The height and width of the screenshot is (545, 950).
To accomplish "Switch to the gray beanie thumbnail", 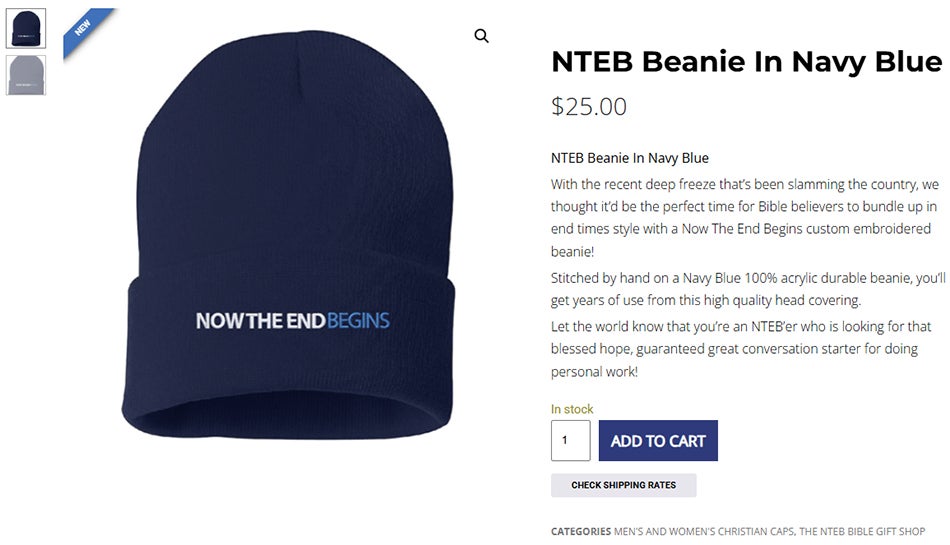I will pos(25,75).
